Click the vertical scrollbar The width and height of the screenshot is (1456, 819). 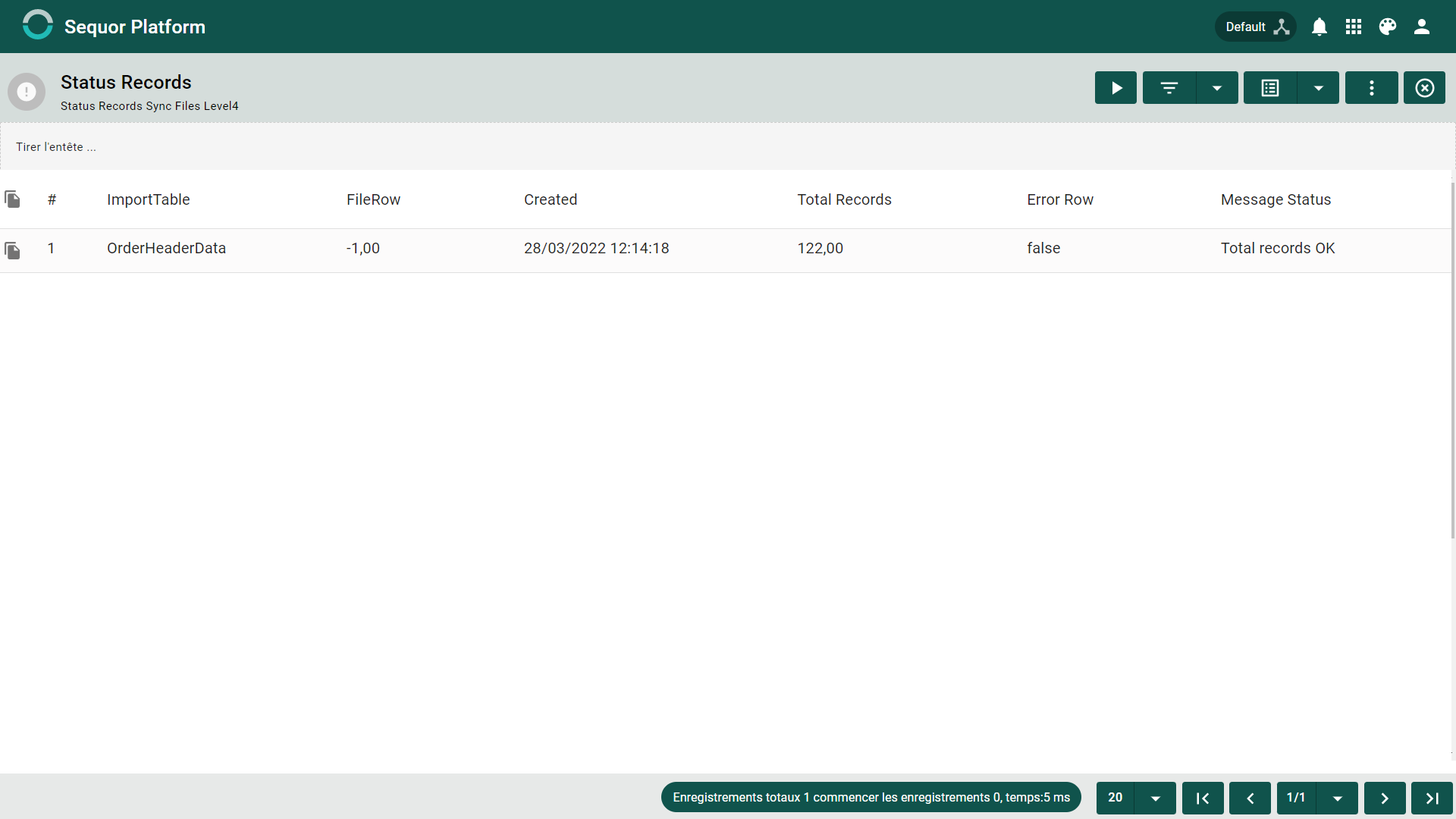(x=1453, y=360)
